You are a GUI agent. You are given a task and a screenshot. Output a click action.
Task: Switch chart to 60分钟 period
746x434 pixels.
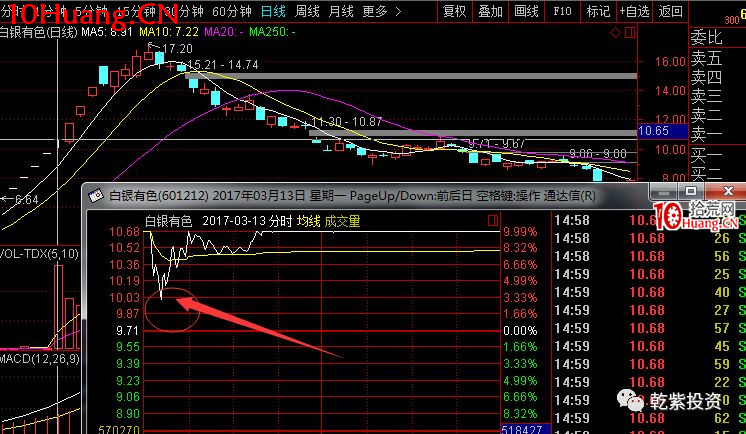232,11
